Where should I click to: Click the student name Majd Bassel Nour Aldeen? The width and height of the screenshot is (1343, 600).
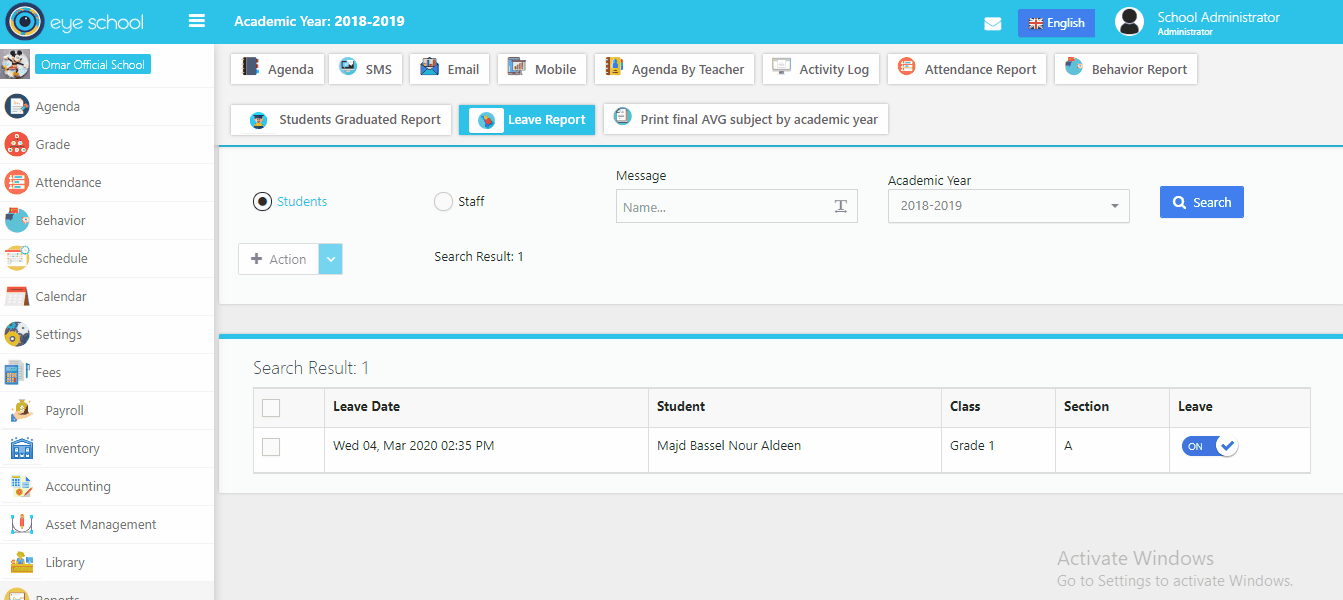click(x=729, y=446)
